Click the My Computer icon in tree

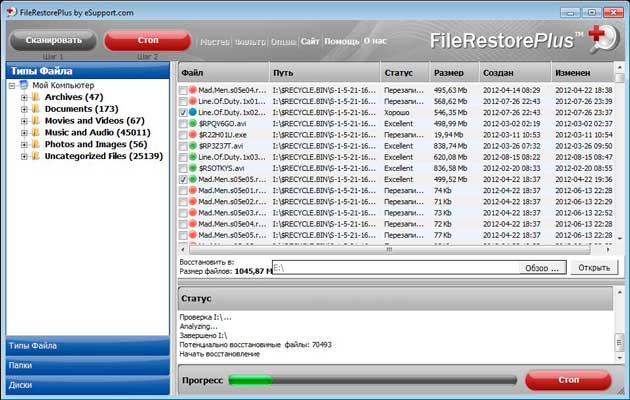point(24,85)
